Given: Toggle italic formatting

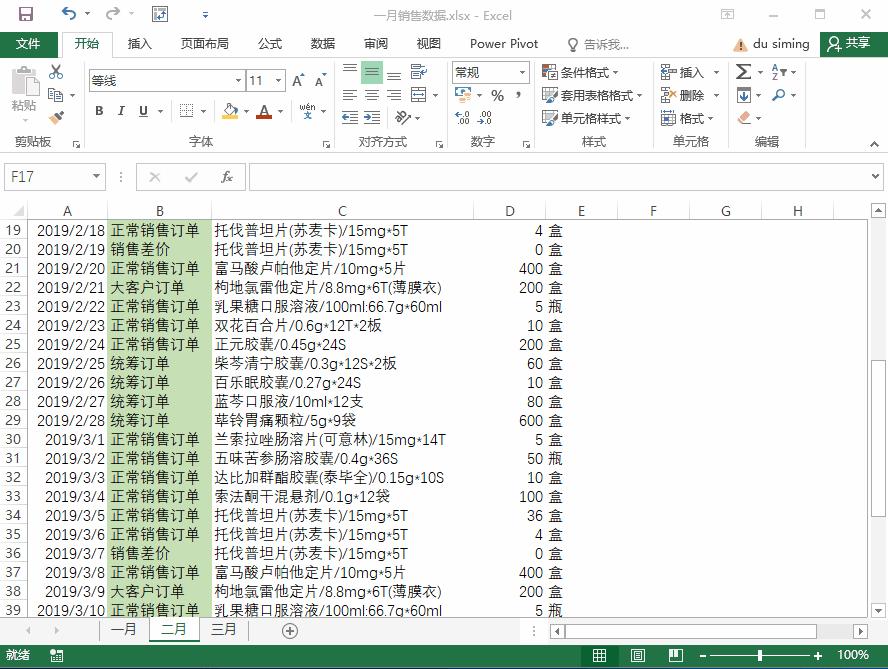Looking at the screenshot, I should point(121,111).
